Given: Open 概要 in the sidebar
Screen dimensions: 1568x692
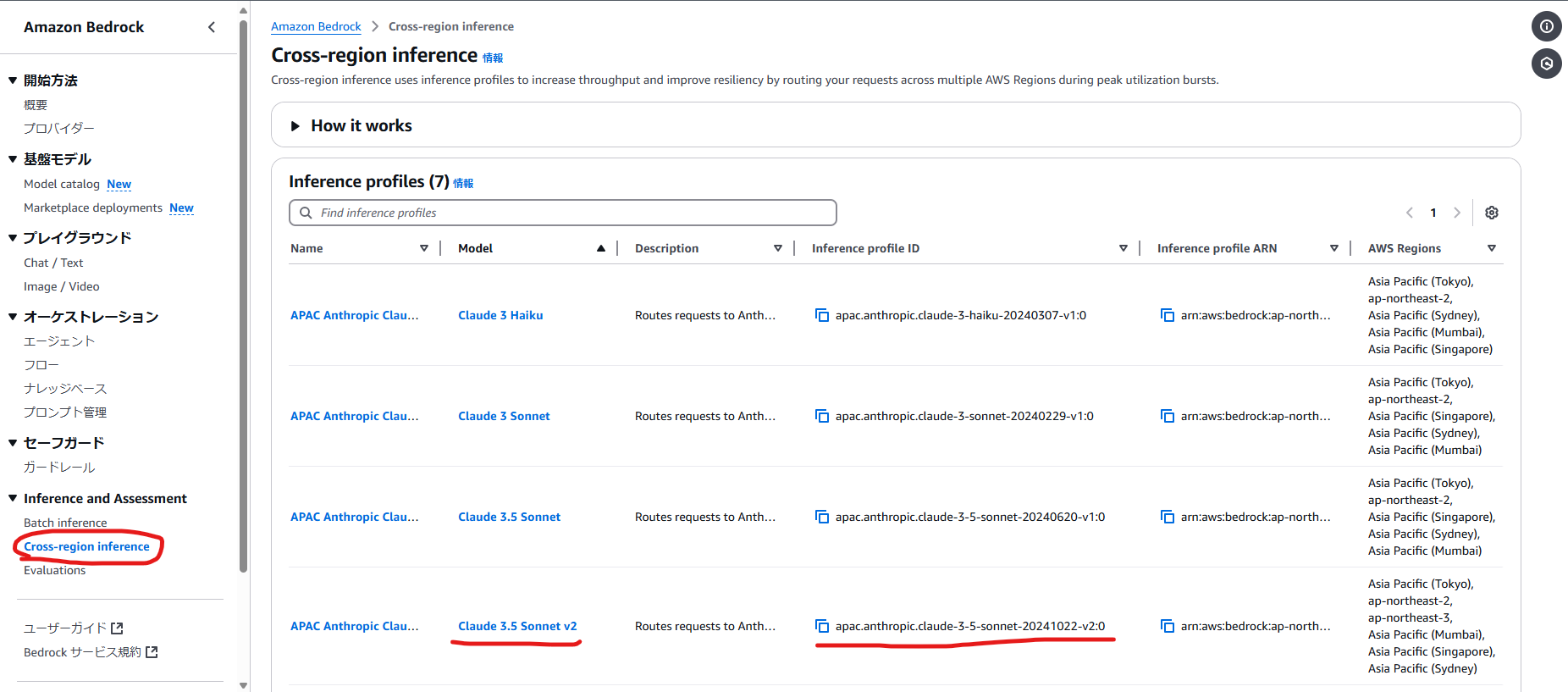Looking at the screenshot, I should pyautogui.click(x=36, y=105).
